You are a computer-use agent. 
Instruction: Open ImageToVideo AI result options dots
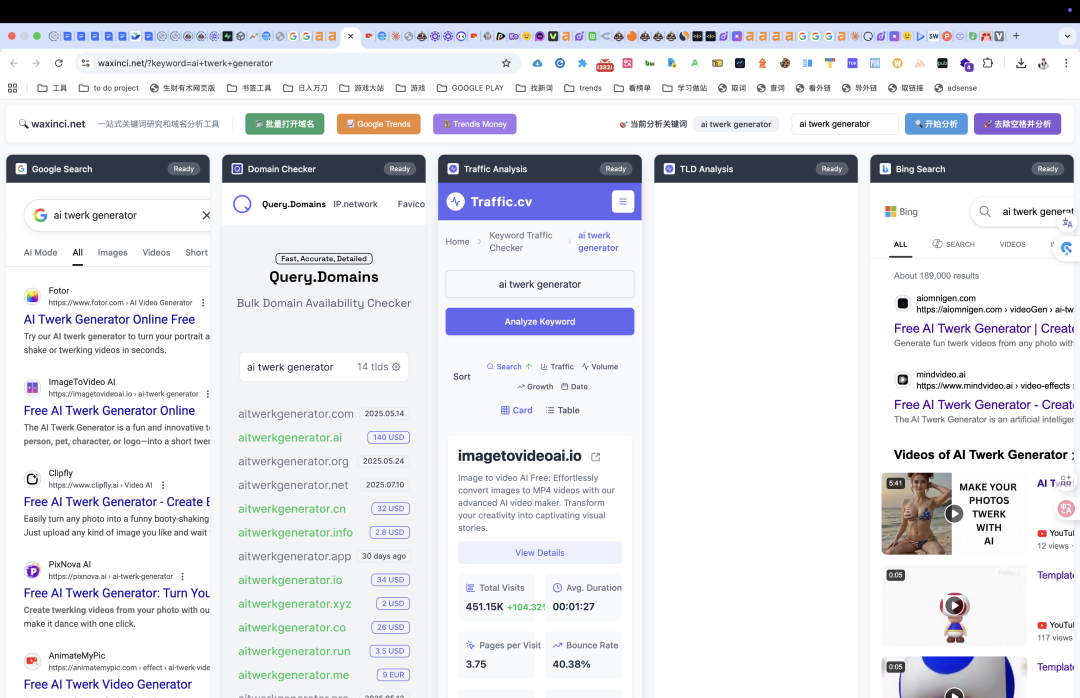(207, 394)
